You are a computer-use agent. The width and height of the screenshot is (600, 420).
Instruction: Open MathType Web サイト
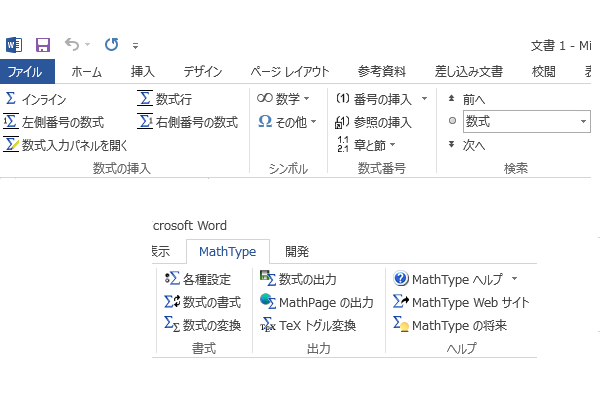tap(461, 302)
